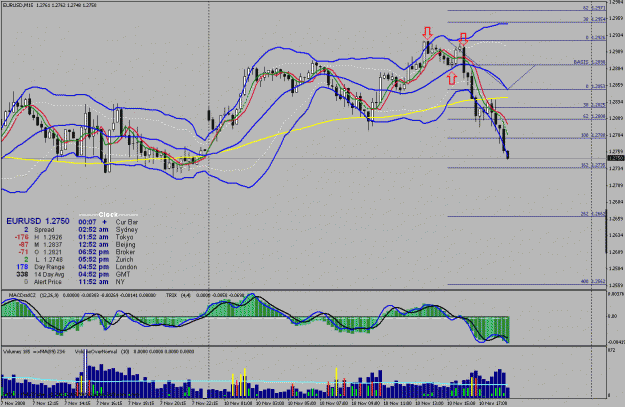The image size is (625, 407).
Task: Select the red -176 value beside H
Action: [21, 237]
